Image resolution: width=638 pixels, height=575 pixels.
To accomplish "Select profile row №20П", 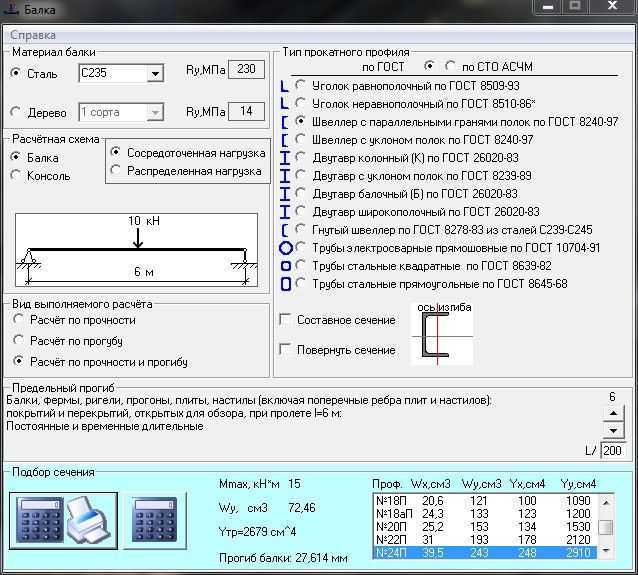I will coord(485,527).
